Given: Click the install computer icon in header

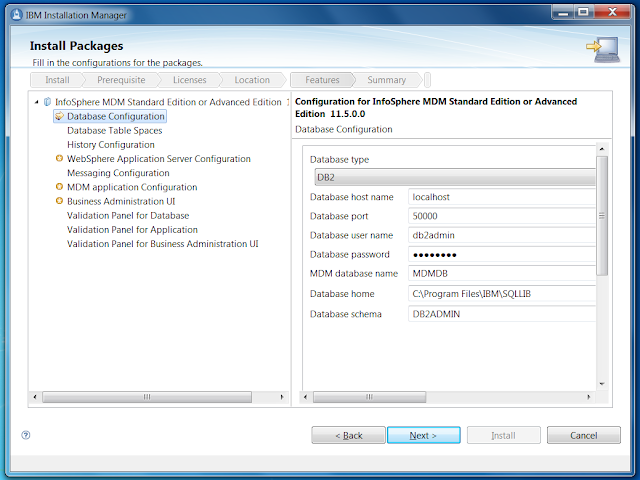Looking at the screenshot, I should click(604, 49).
